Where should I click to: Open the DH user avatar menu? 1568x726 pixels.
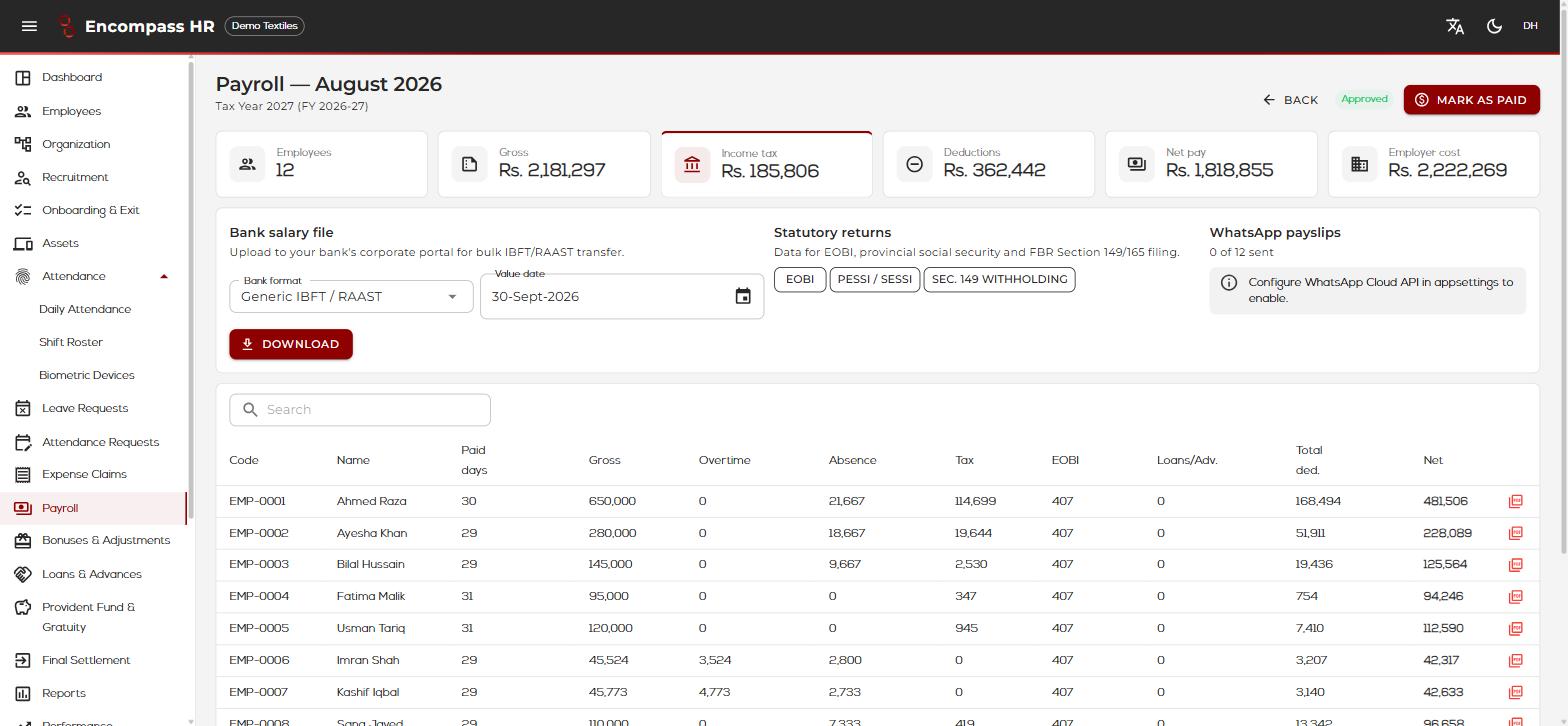[x=1530, y=26]
